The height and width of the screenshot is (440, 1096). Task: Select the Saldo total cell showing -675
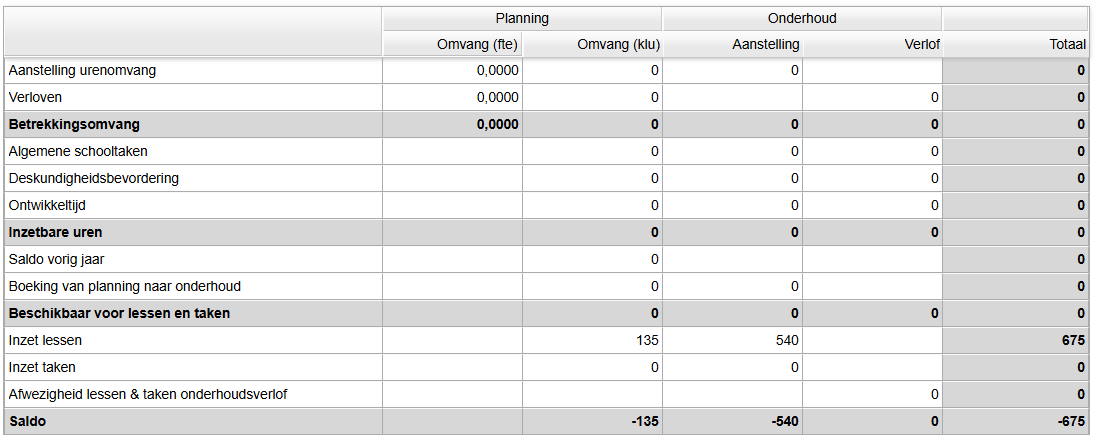click(1070, 422)
